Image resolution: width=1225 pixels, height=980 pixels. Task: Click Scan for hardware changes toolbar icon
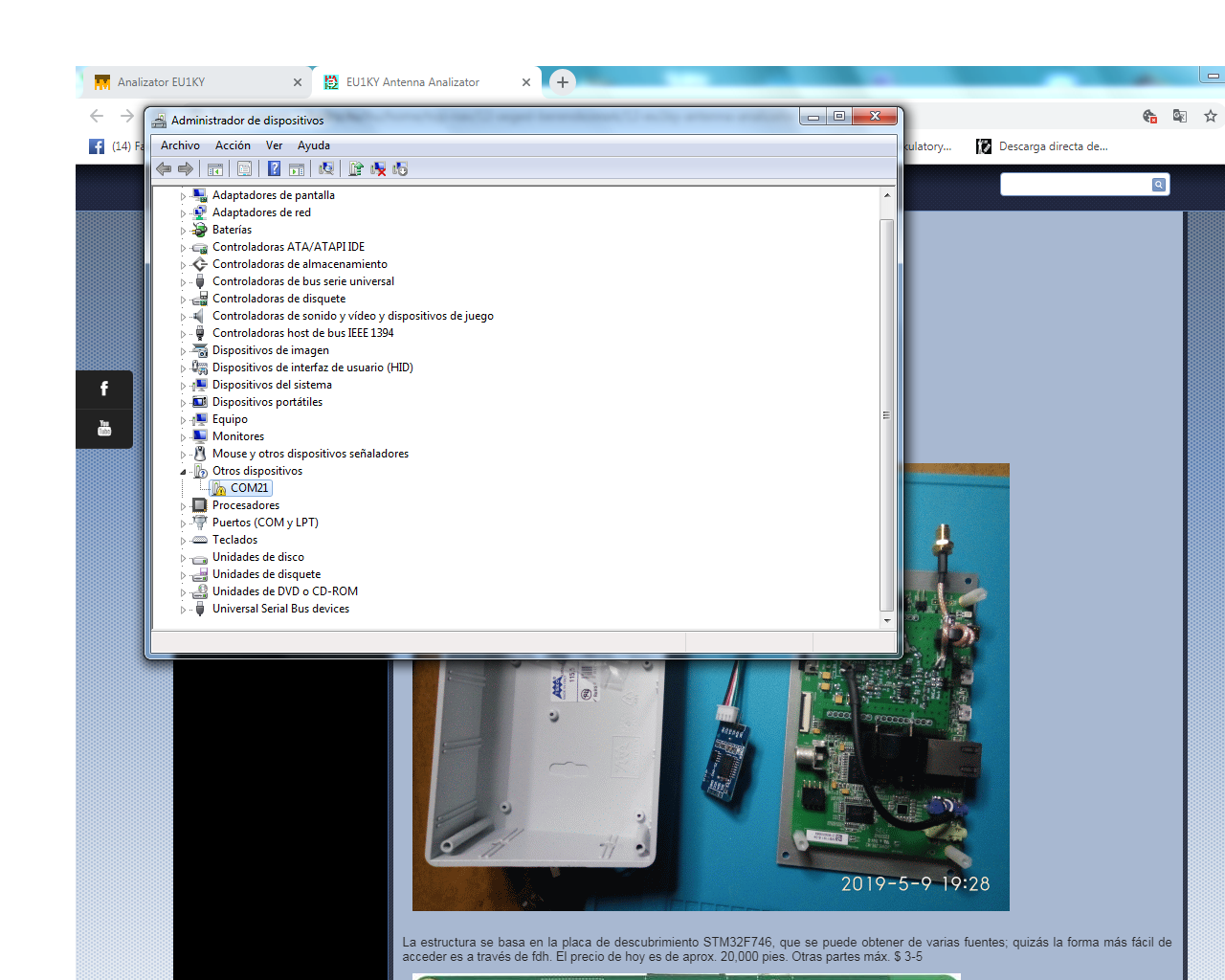pos(326,169)
